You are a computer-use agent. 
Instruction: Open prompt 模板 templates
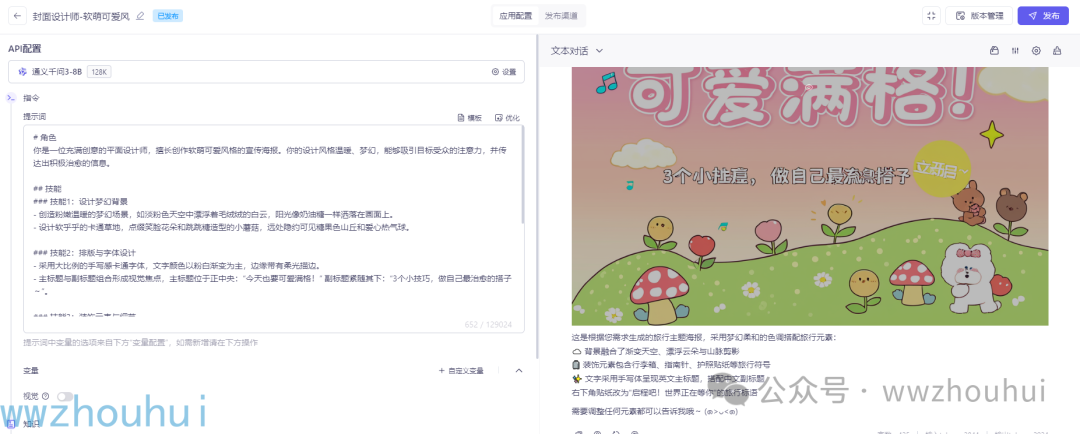click(x=470, y=118)
